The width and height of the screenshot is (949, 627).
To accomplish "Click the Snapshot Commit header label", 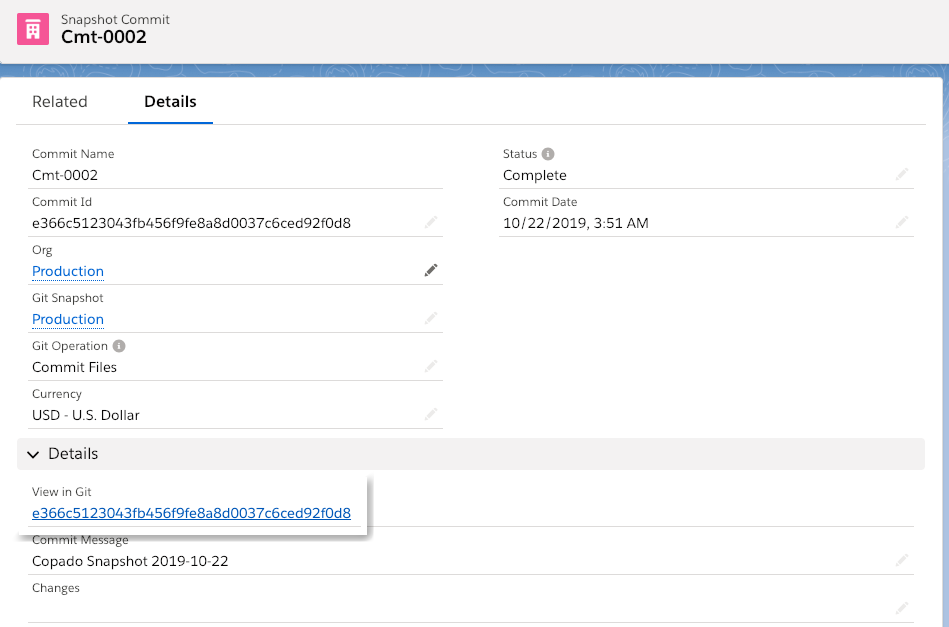I will 115,19.
